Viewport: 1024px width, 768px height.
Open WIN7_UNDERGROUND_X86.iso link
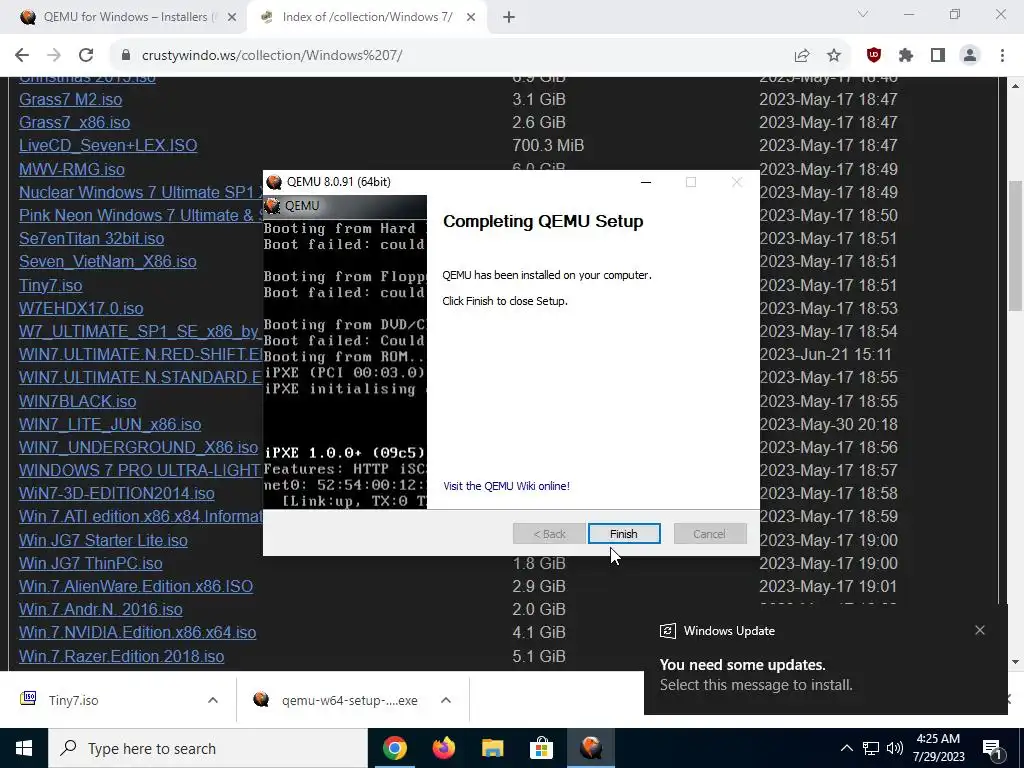(x=138, y=447)
